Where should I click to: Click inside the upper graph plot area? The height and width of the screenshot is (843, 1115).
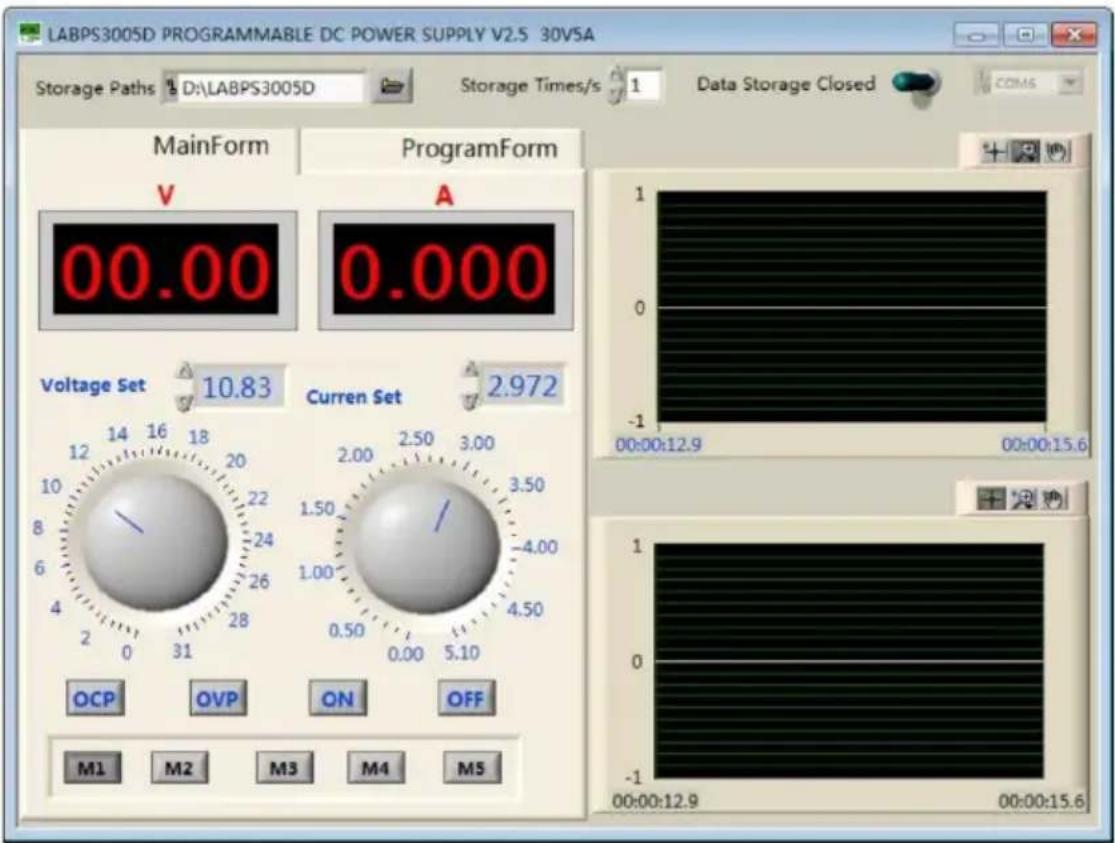[x=851, y=307]
